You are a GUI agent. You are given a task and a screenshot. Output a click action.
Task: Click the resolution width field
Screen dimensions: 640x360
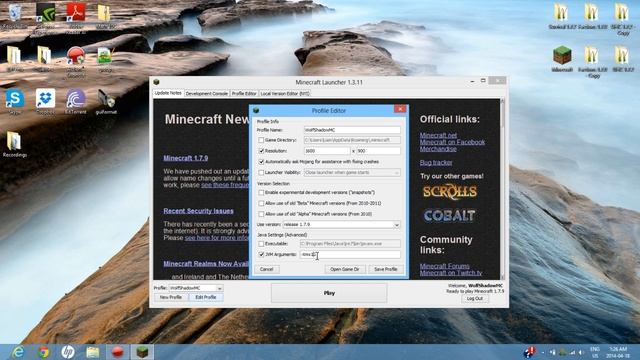point(327,151)
